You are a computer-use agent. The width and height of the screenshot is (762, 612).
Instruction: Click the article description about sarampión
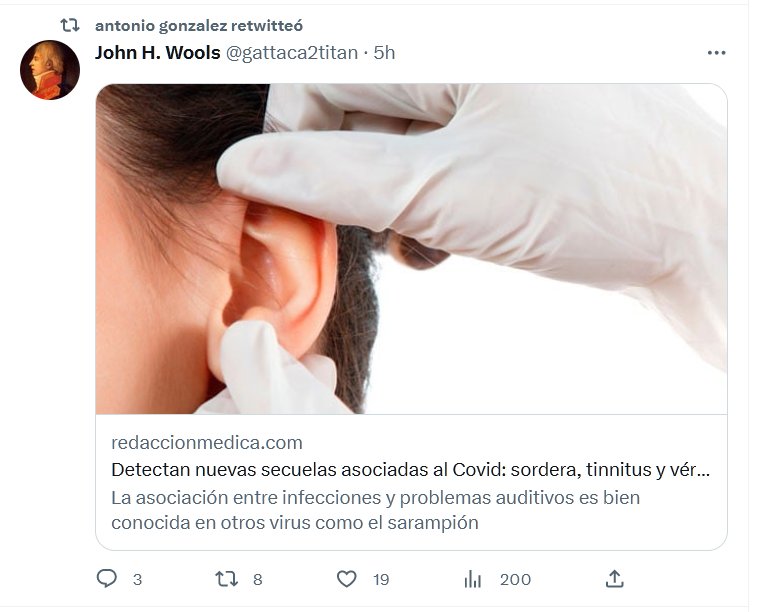pyautogui.click(x=375, y=510)
